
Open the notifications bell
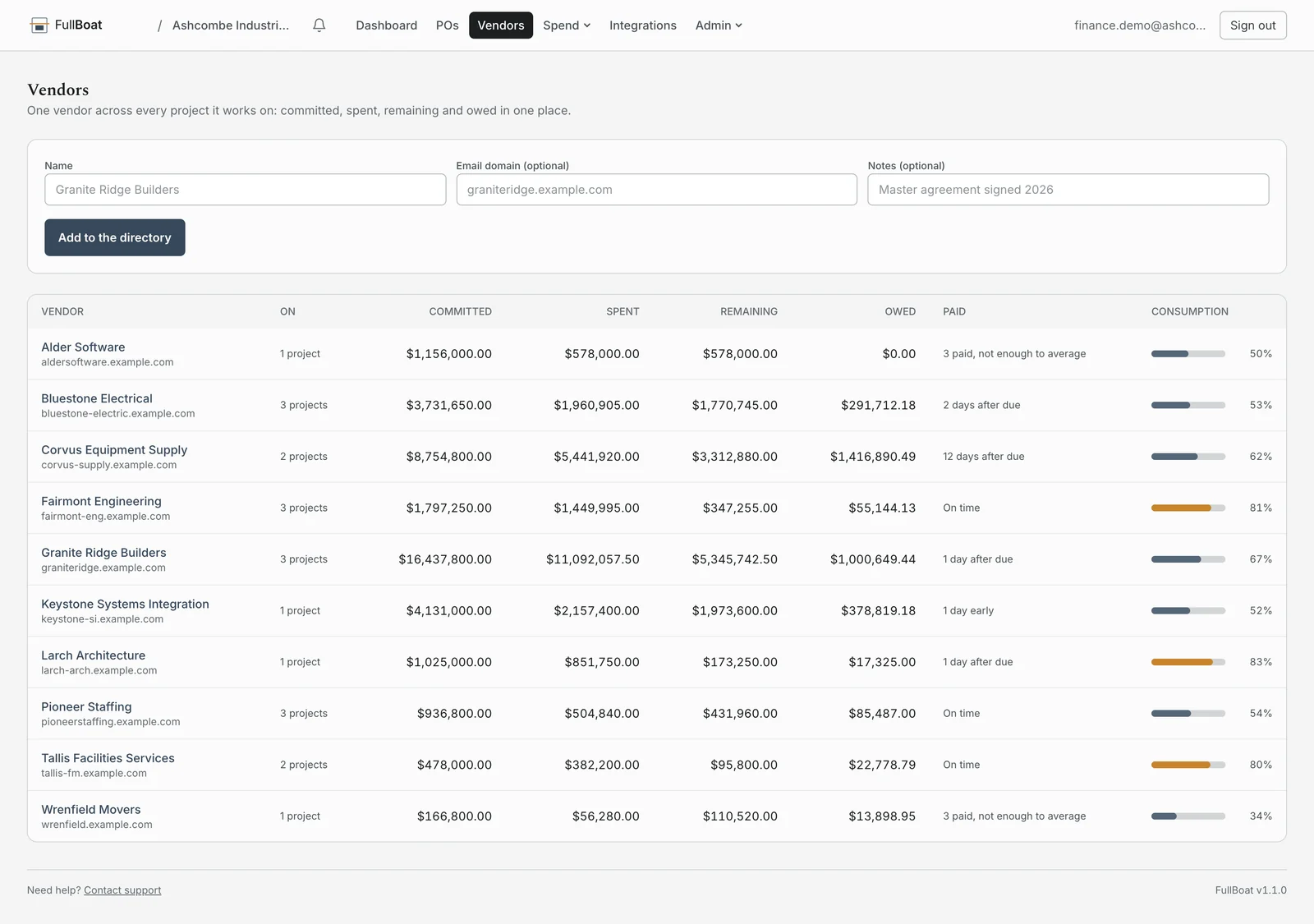tap(319, 25)
